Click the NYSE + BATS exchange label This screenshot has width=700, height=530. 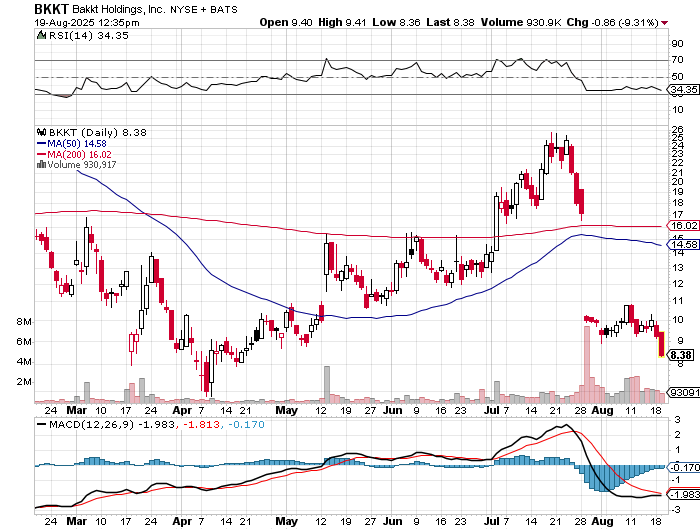pyautogui.click(x=203, y=9)
